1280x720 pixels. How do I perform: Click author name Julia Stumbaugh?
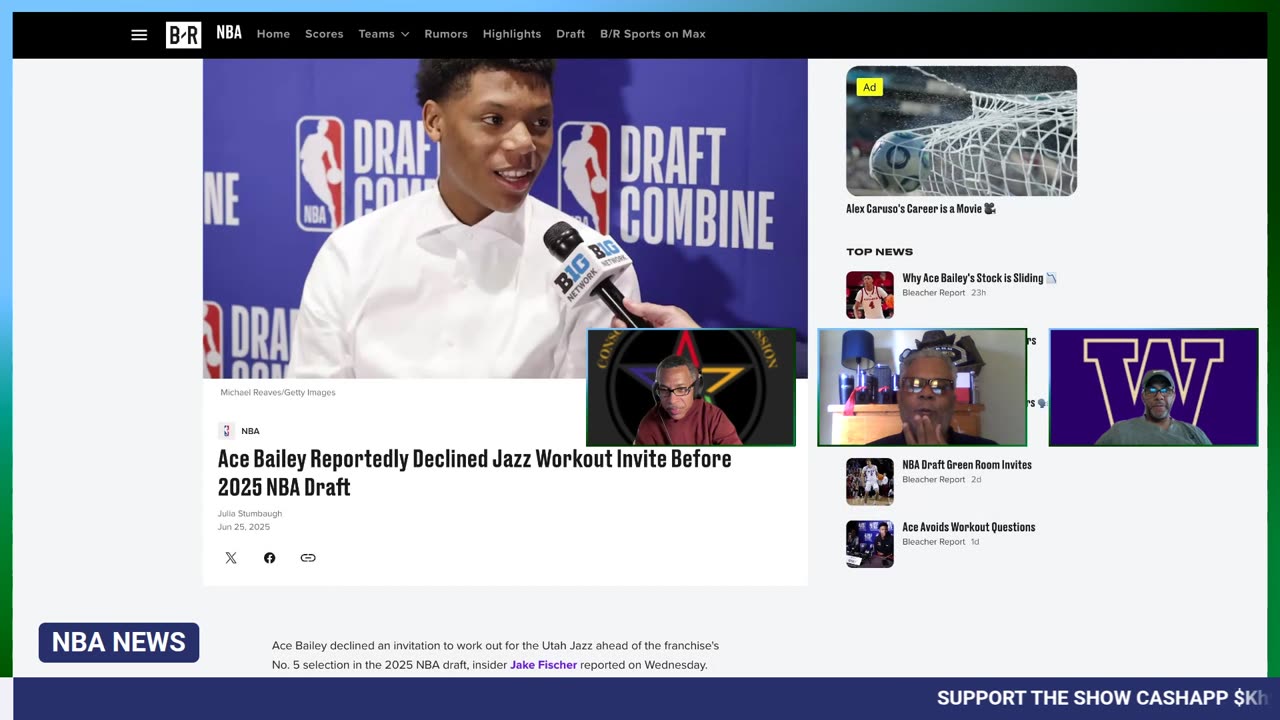250,513
